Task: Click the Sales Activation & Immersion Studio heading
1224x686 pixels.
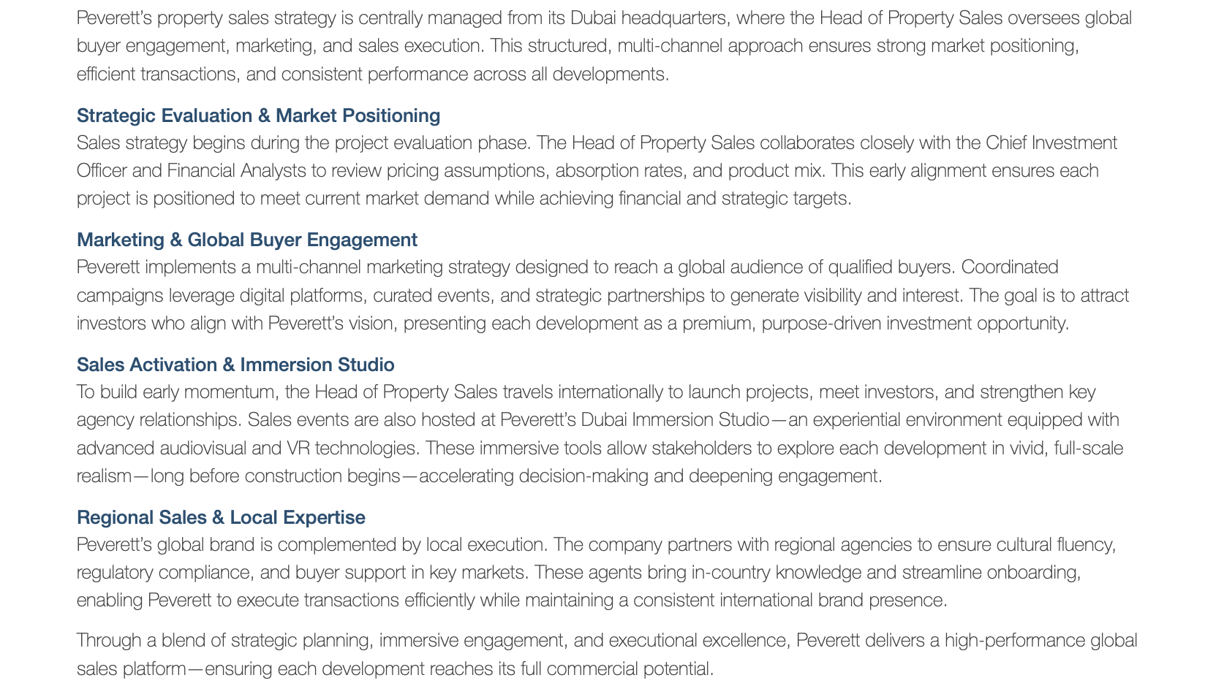Action: coord(235,365)
